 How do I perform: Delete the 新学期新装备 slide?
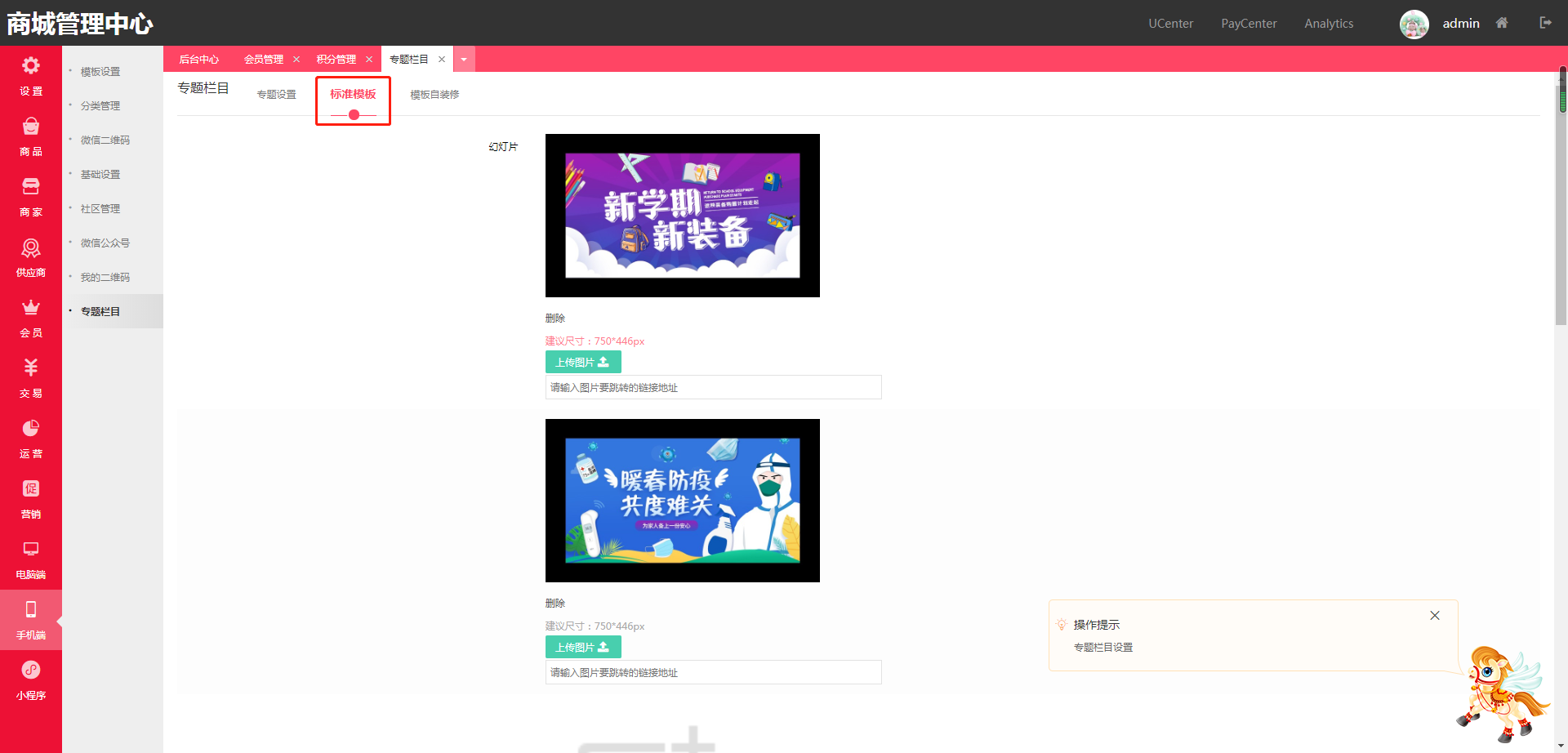(555, 319)
